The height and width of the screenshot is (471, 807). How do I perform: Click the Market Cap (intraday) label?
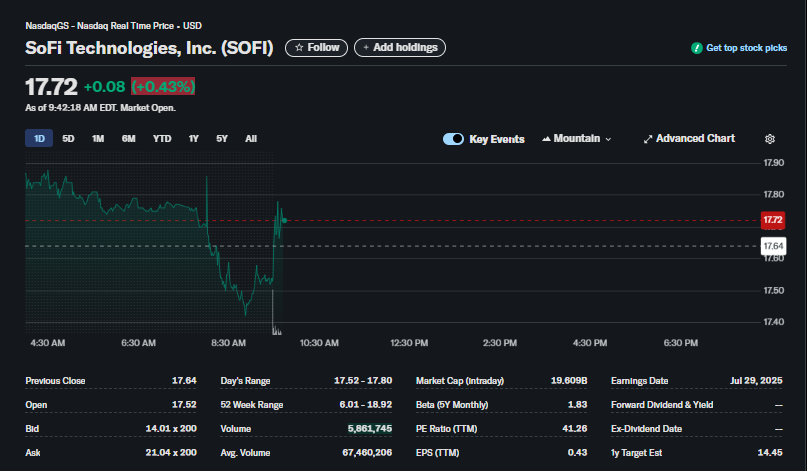pos(460,381)
